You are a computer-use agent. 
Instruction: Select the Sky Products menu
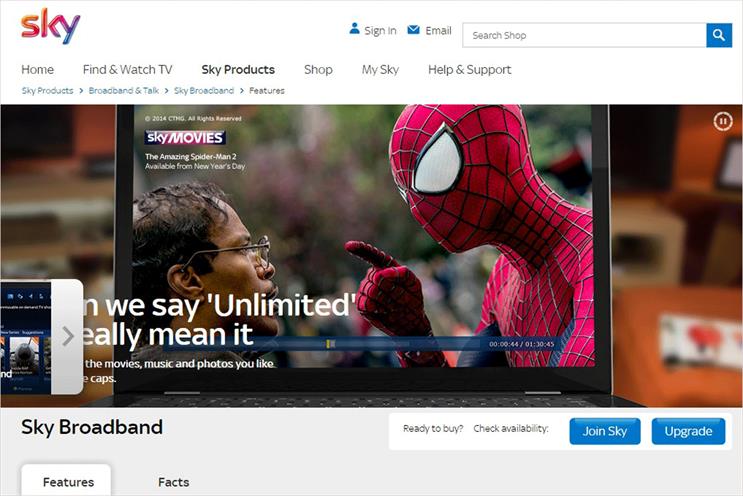[238, 70]
